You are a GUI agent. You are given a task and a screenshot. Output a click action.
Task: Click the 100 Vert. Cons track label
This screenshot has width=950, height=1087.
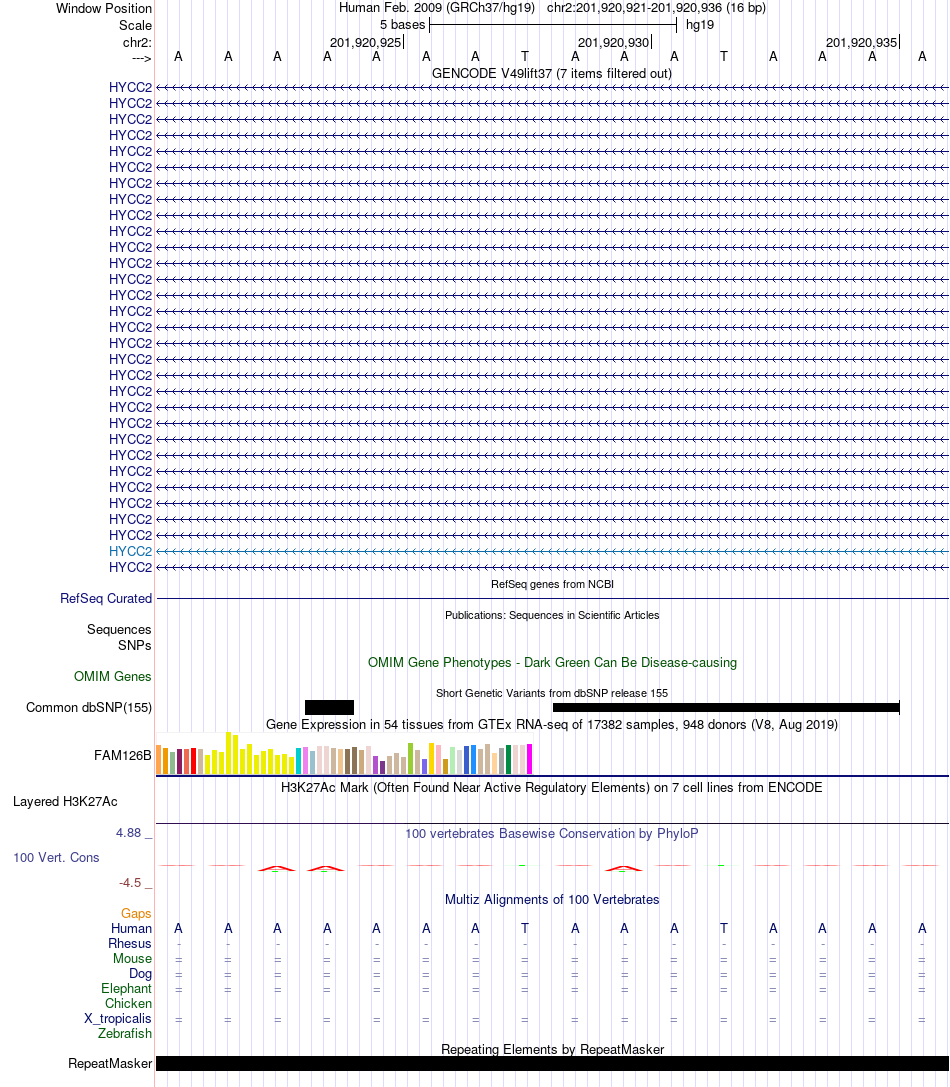pyautogui.click(x=56, y=858)
